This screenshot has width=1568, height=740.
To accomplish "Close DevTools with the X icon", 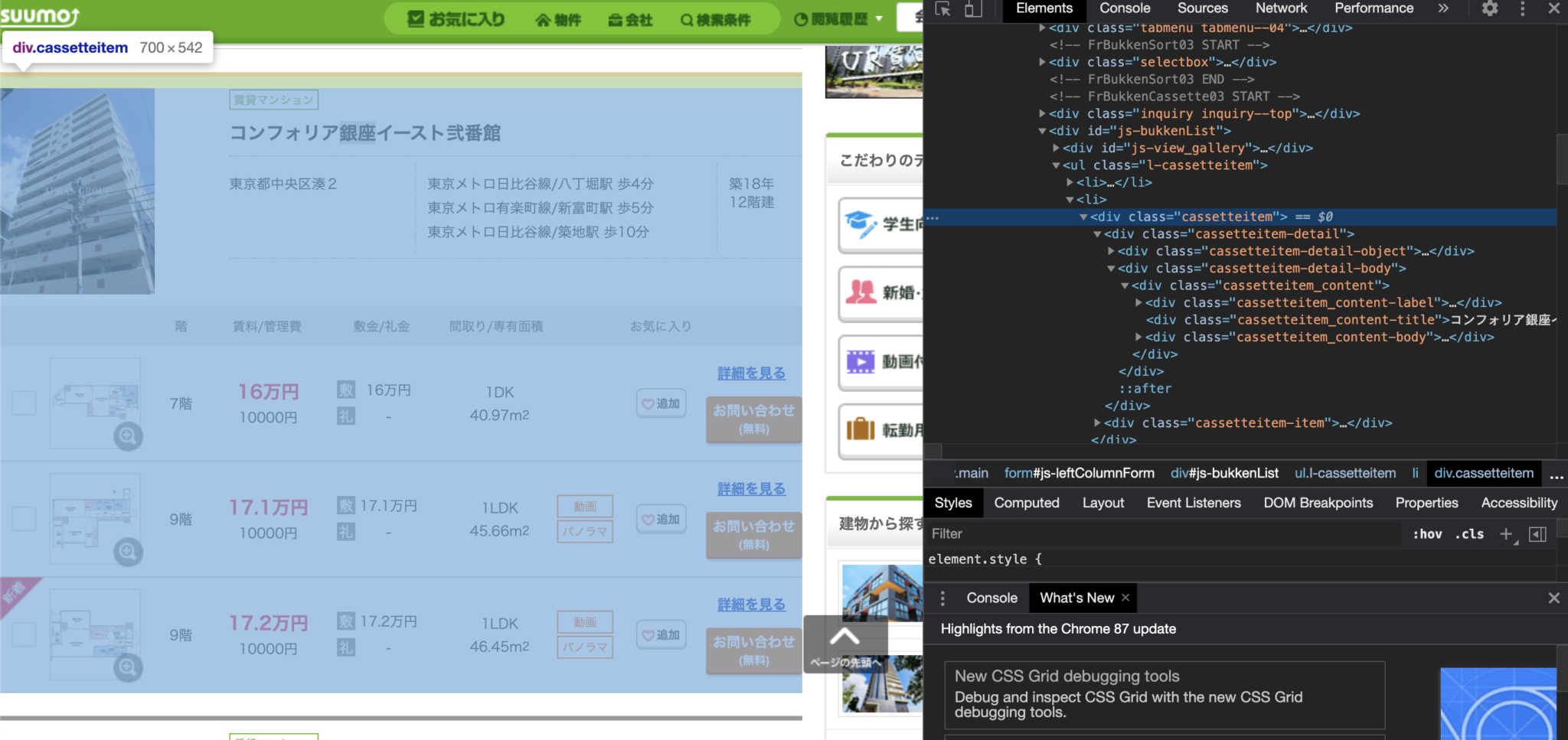I will pos(1553,8).
